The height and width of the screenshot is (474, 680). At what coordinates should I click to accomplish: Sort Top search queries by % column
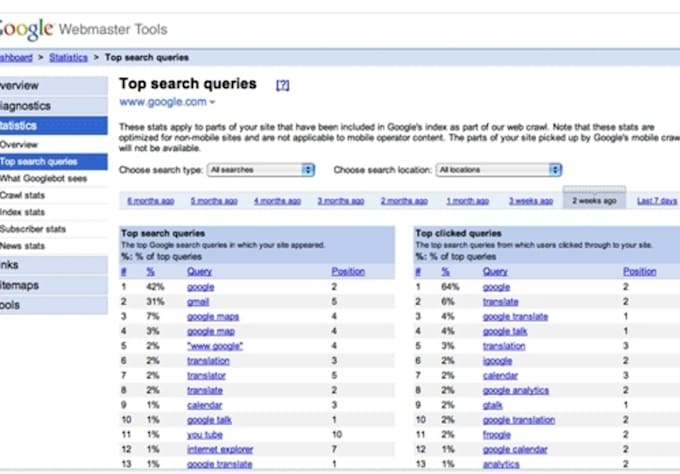(150, 271)
